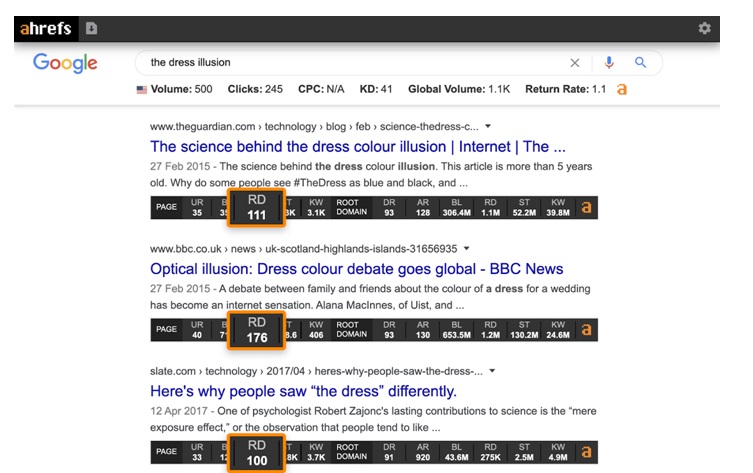This screenshot has height=473, width=753.
Task: Click BL 306.4M on Guardian bar
Action: tap(456, 207)
